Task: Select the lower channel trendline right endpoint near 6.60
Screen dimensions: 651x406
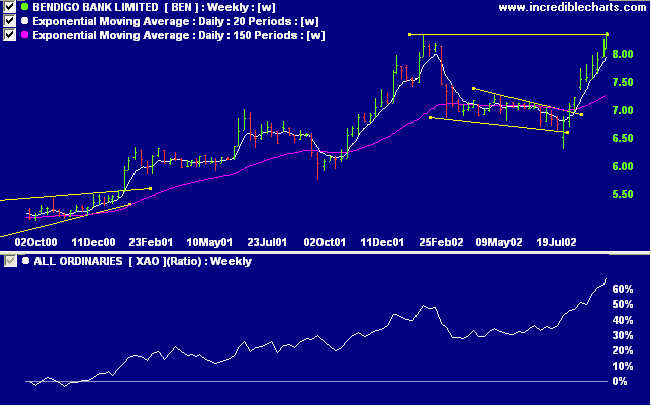Action: [568, 132]
